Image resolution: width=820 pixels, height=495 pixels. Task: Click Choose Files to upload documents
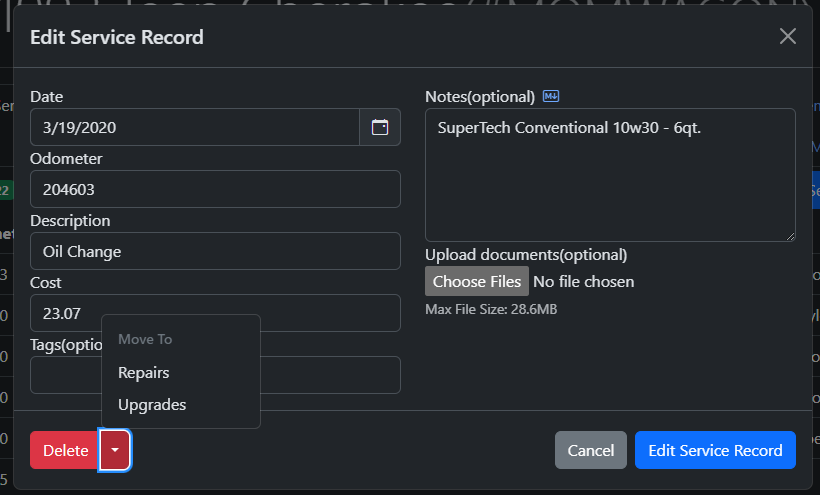[476, 281]
